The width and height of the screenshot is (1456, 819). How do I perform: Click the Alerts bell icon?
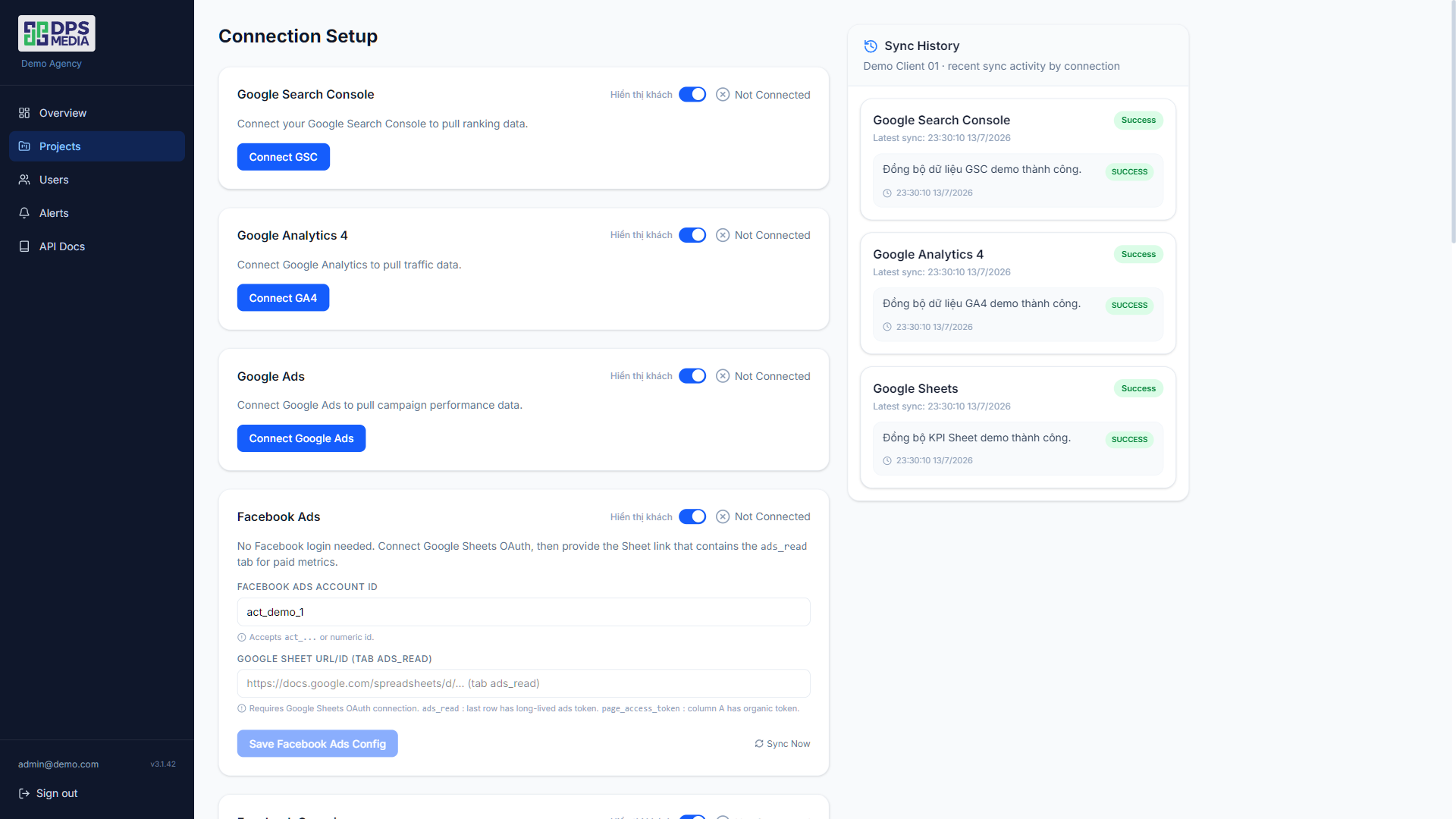24,213
